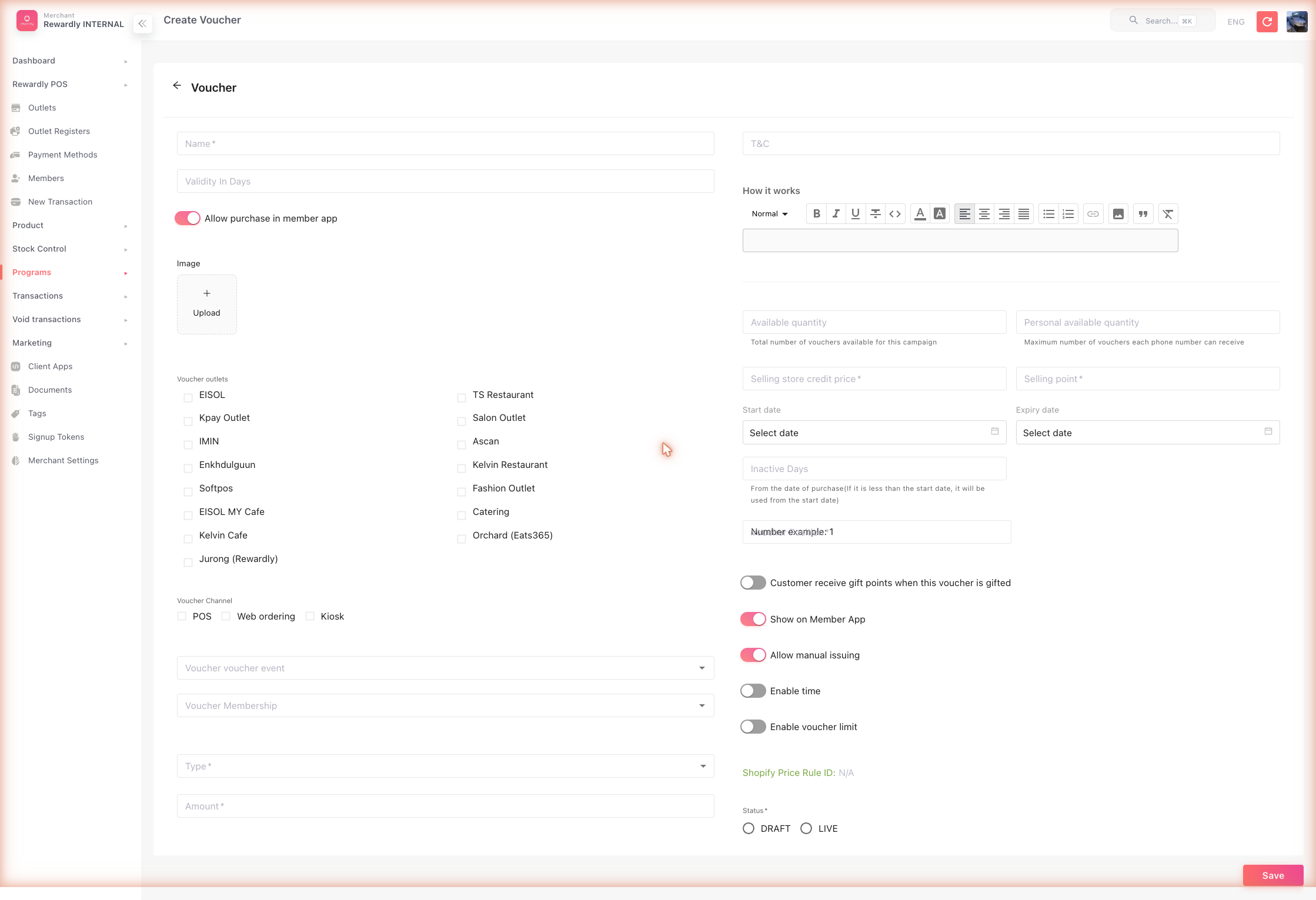Toggle italic formatting in editor toolbar
The image size is (1316, 900).
(x=836, y=214)
